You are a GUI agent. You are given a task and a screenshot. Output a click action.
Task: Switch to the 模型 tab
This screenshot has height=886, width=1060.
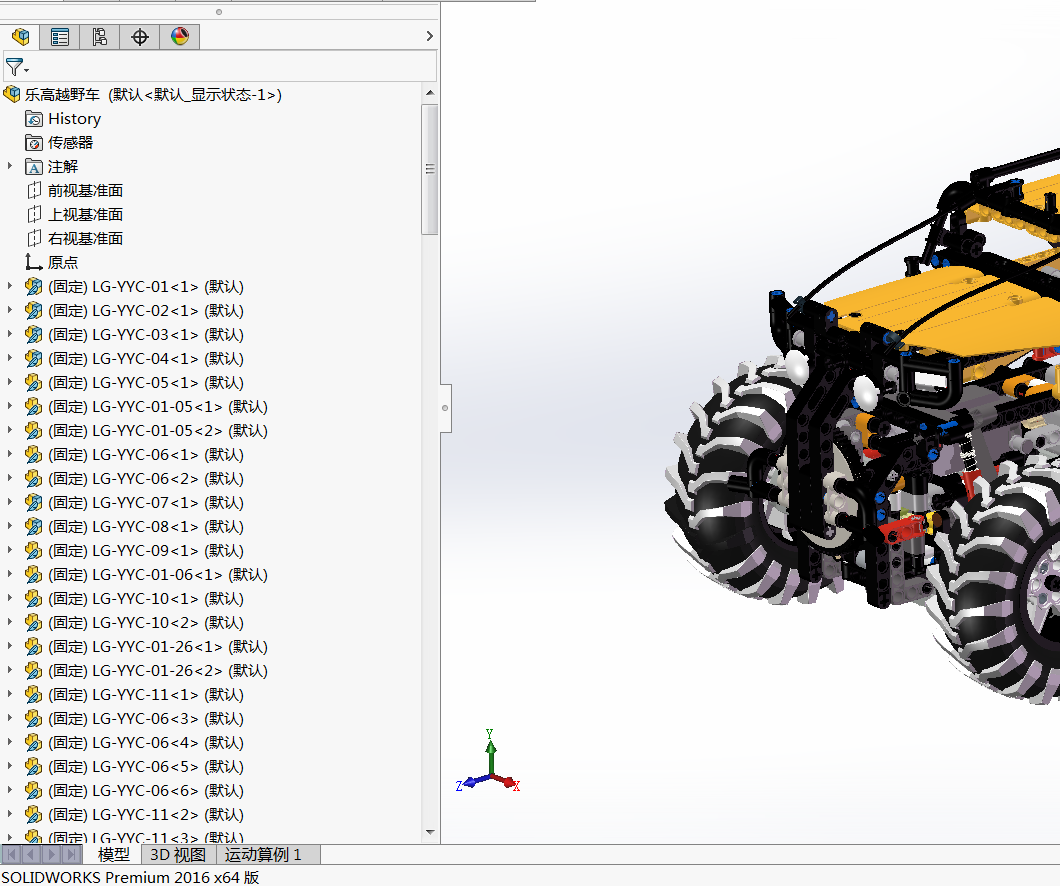[x=113, y=854]
